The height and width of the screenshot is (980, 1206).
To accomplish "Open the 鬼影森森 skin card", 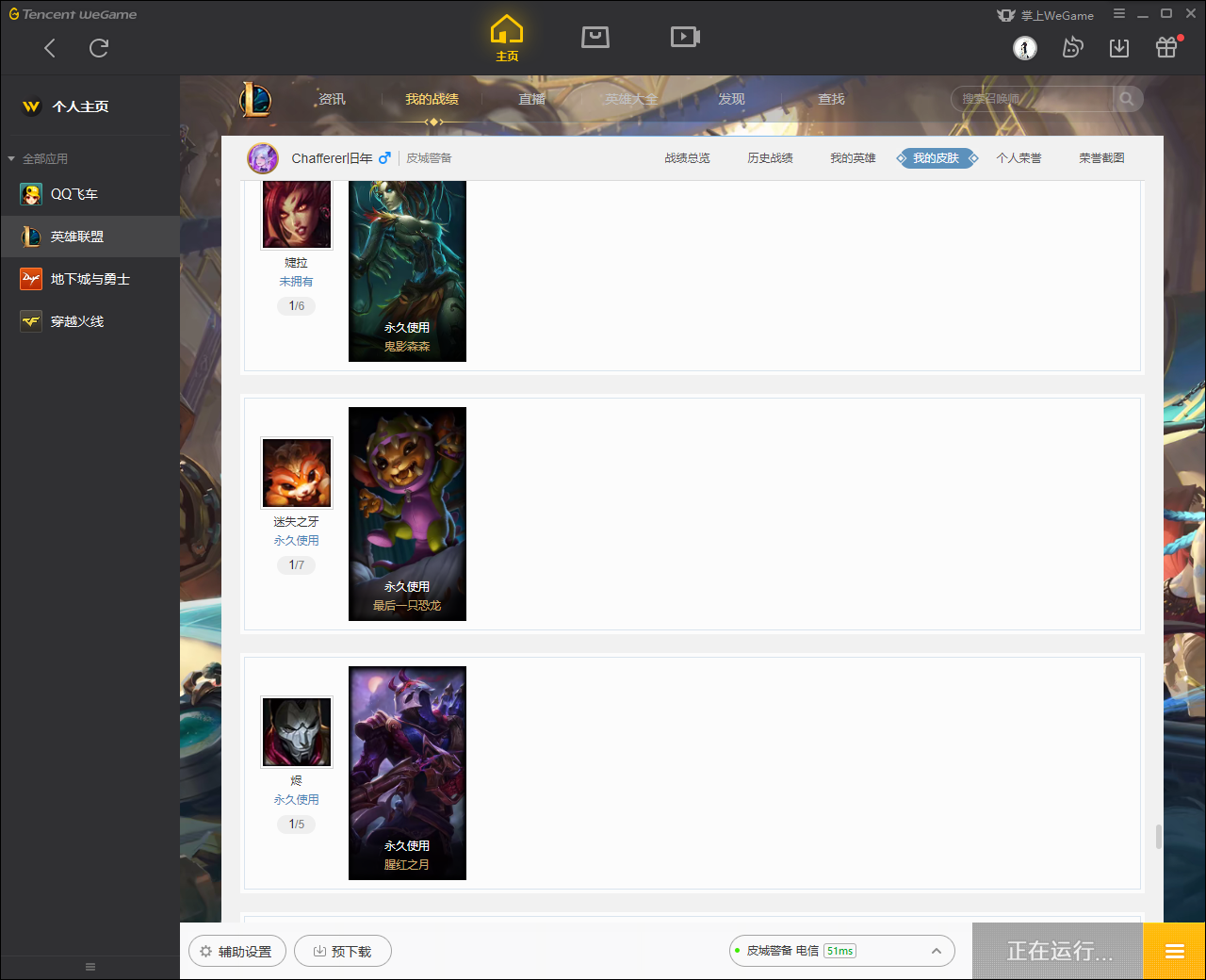I will click(407, 271).
